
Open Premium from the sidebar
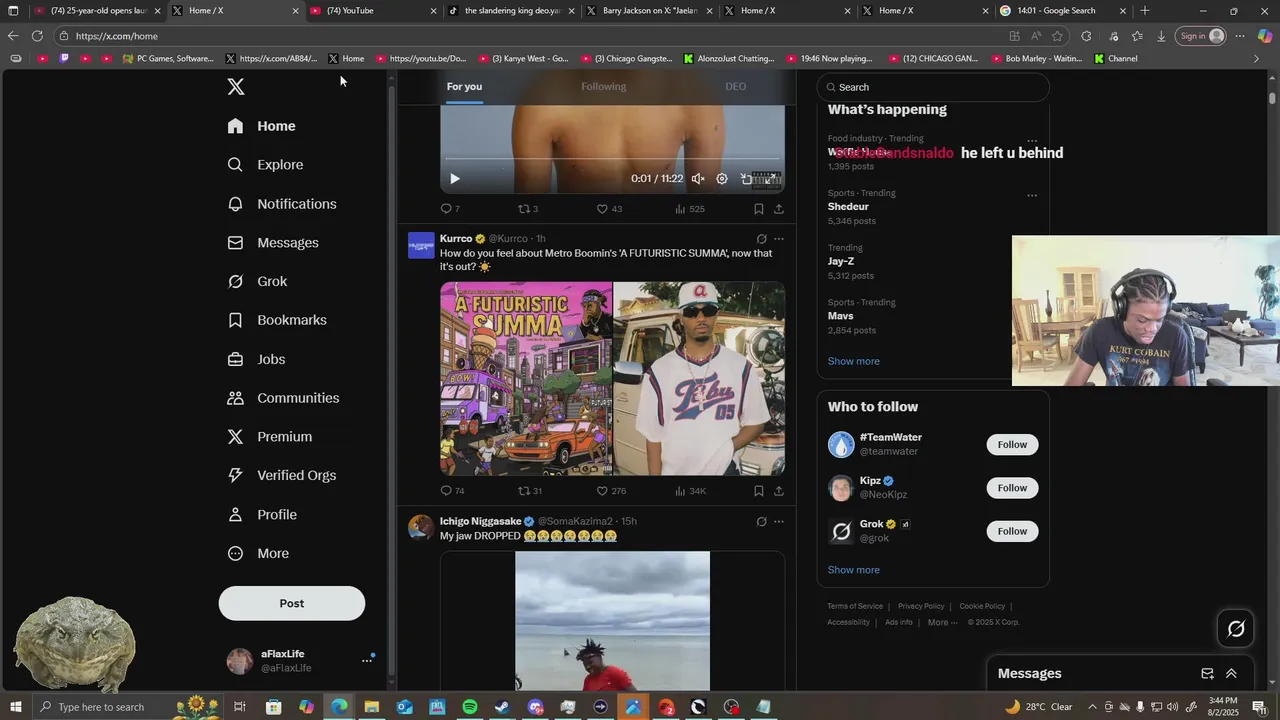coord(270,437)
